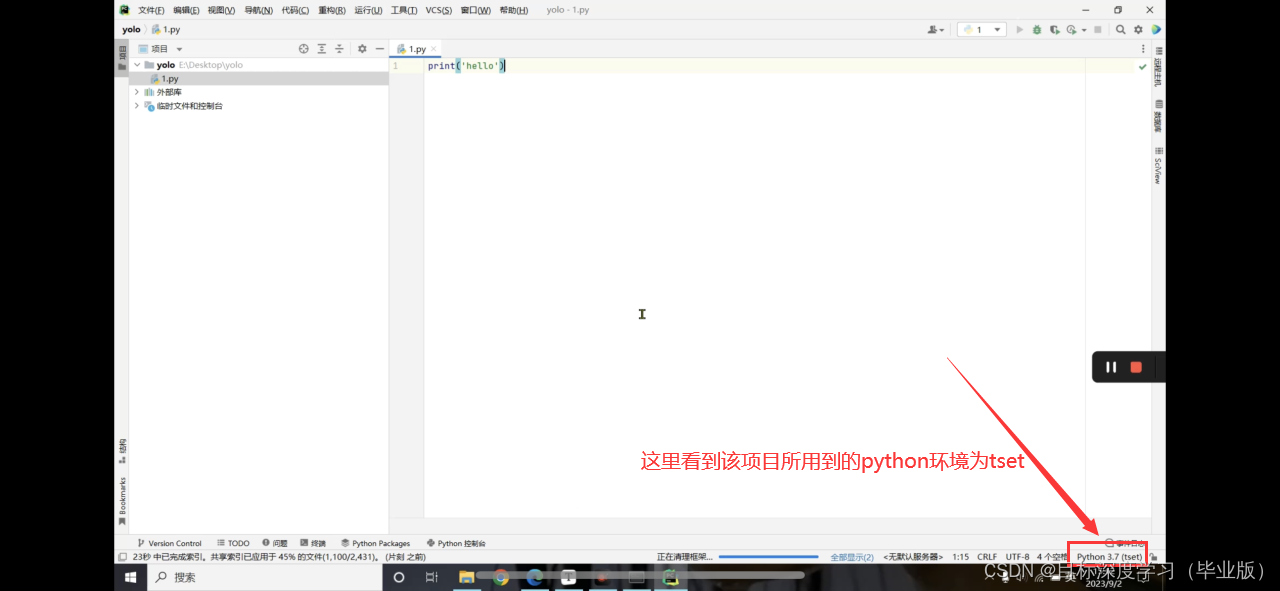The height and width of the screenshot is (591, 1280).
Task: Open the Windows Start button
Action: [130, 577]
